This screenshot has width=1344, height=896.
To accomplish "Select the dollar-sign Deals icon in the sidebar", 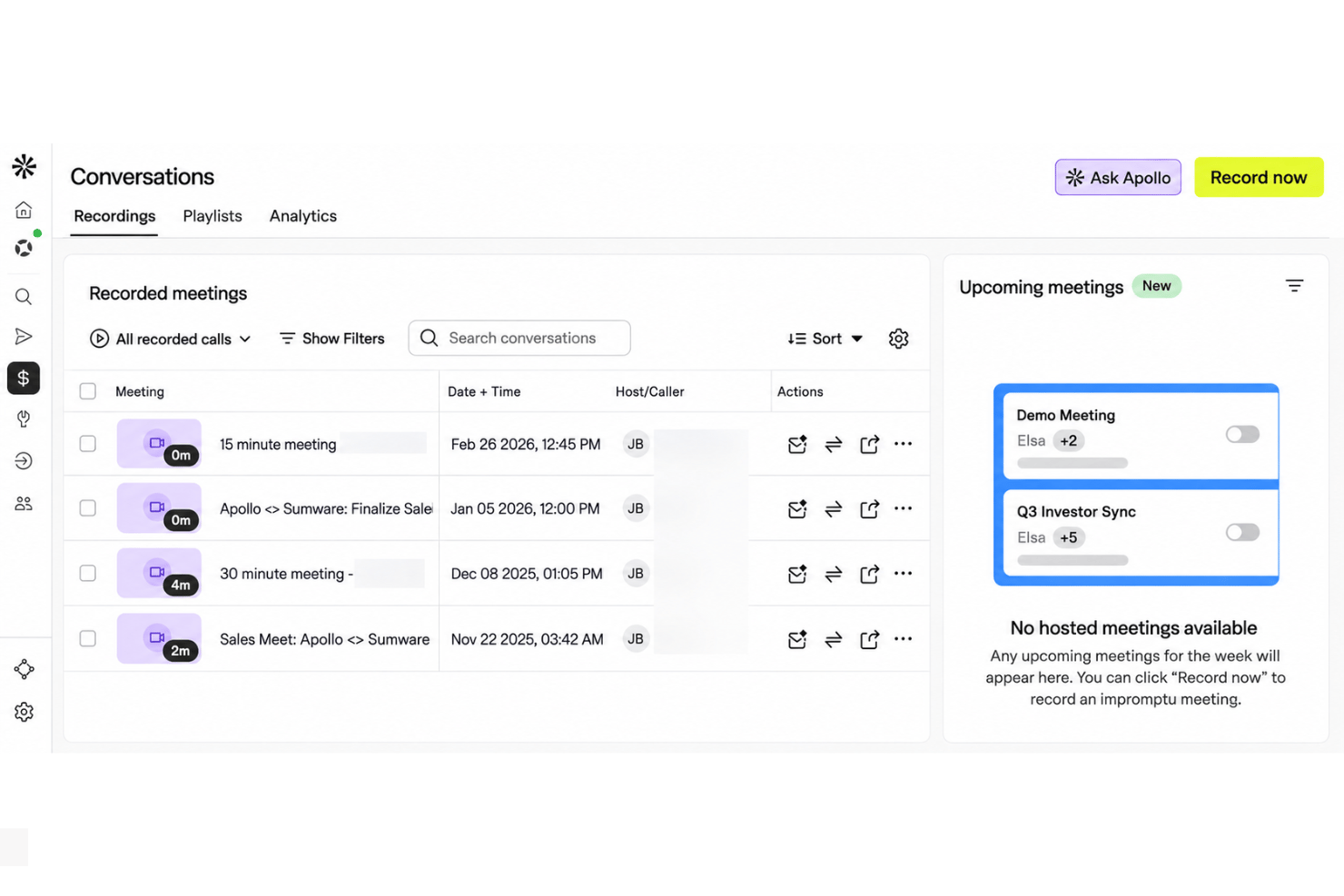I will click(24, 378).
